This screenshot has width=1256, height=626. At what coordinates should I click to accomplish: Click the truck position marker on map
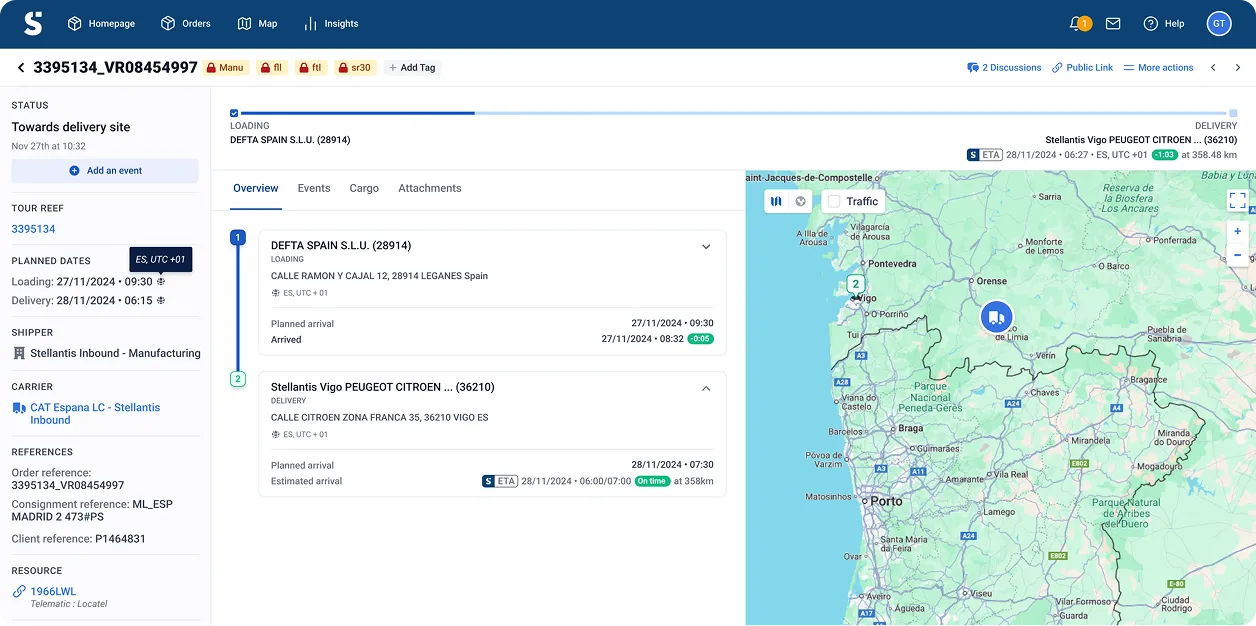coord(995,317)
